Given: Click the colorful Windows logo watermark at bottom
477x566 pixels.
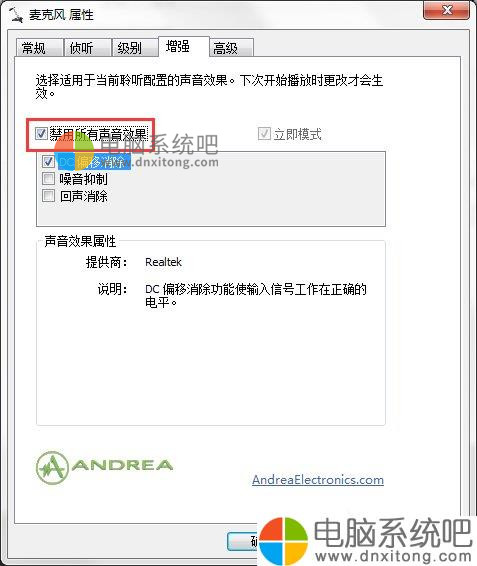Looking at the screenshot, I should (x=283, y=540).
